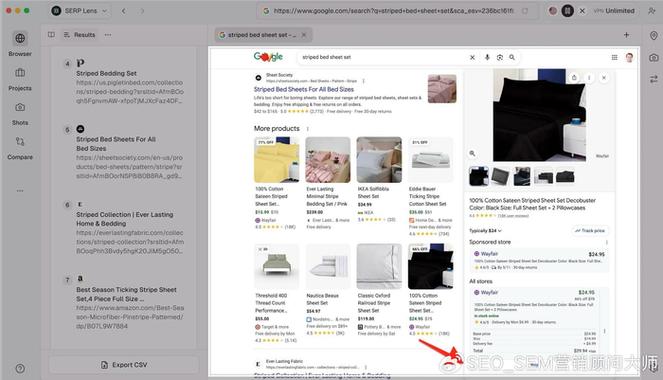Click the help question mark icon
The image size is (663, 380).
pos(20,369)
